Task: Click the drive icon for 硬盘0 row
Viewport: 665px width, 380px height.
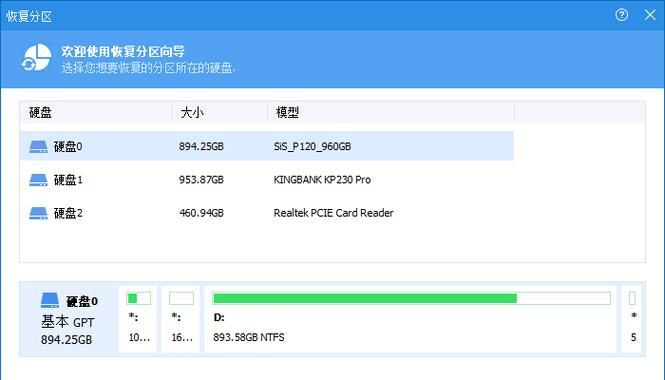Action: (x=38, y=147)
